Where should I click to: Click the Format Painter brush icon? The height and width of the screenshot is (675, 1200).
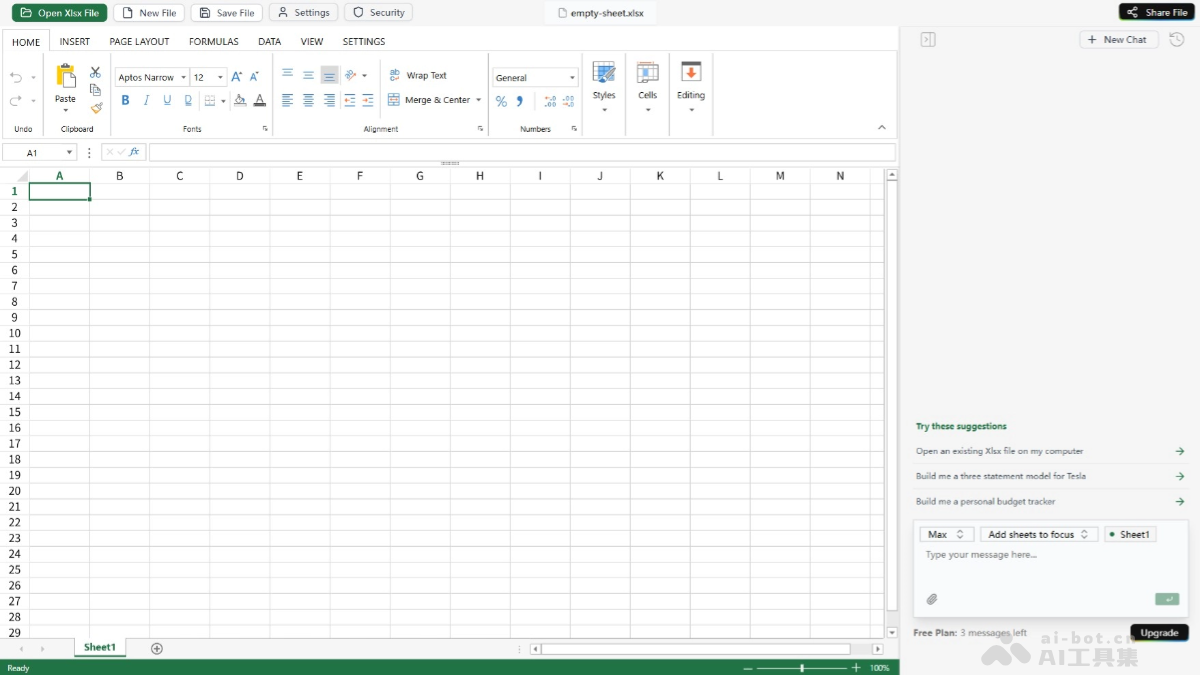pyautogui.click(x=96, y=108)
